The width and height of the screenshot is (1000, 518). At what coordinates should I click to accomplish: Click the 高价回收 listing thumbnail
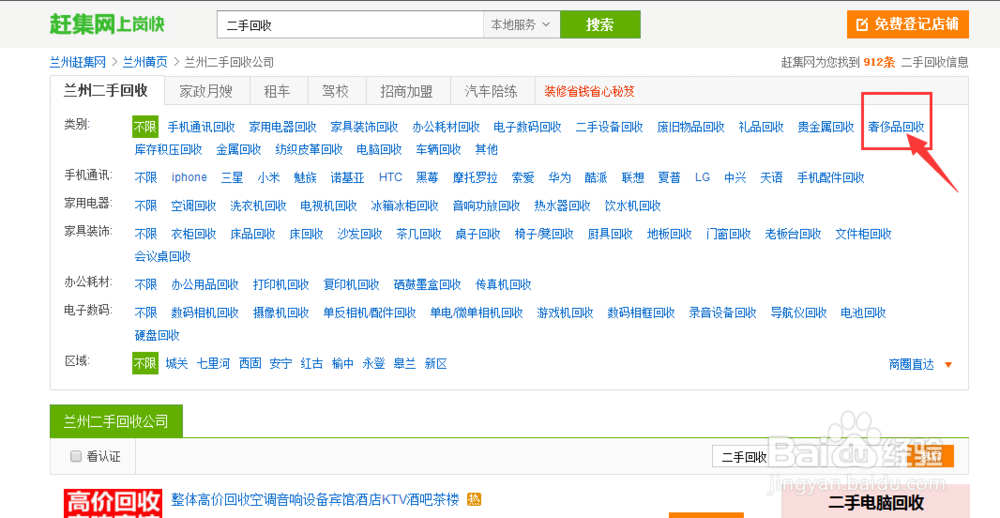tap(112, 503)
